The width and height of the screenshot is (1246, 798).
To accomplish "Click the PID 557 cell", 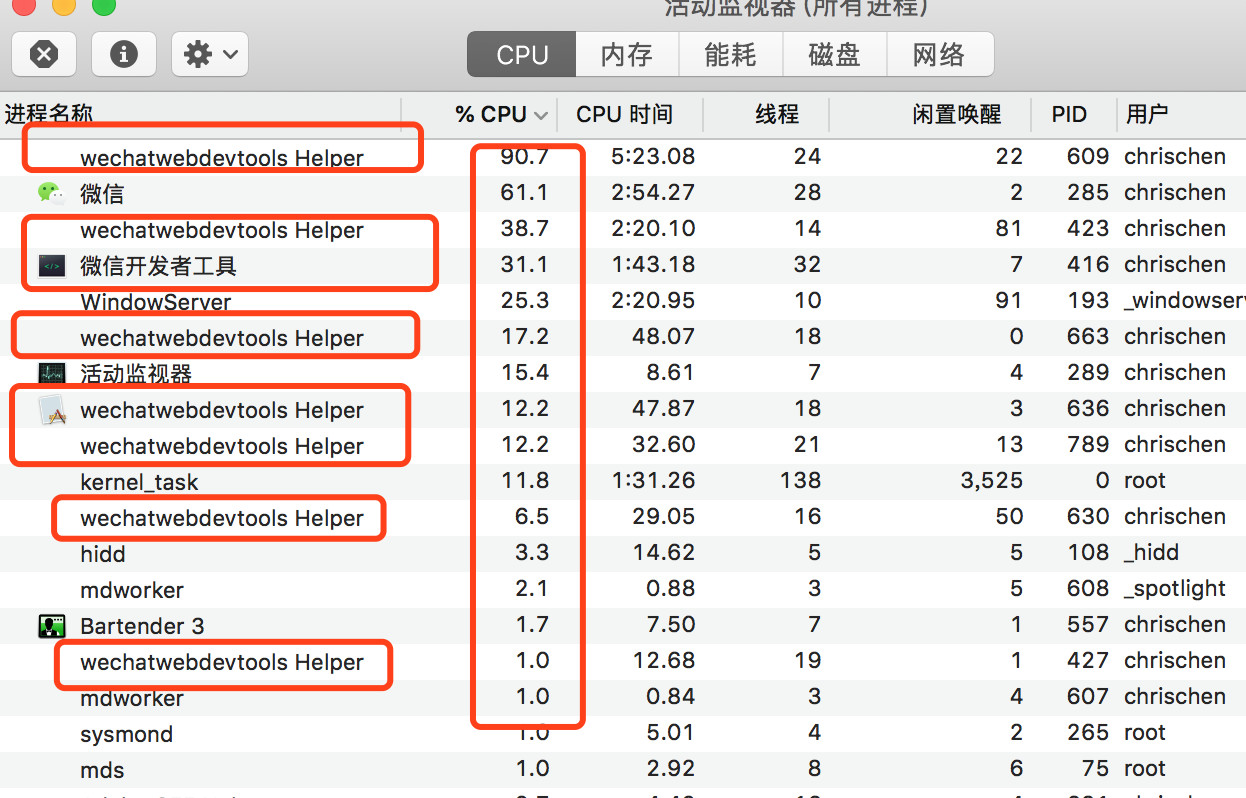I will 1088,624.
